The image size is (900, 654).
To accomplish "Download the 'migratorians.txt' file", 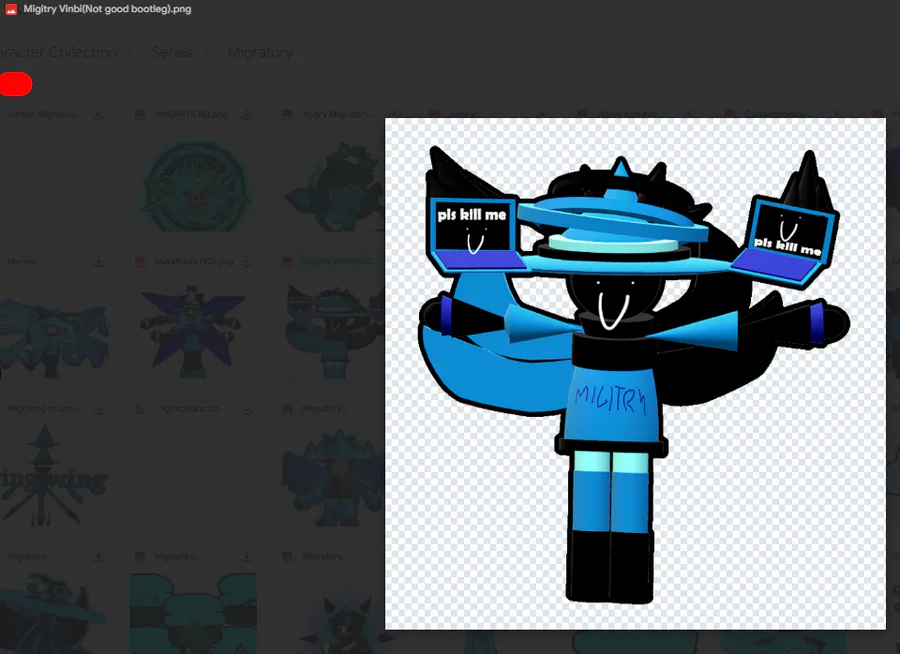I will click(246, 409).
